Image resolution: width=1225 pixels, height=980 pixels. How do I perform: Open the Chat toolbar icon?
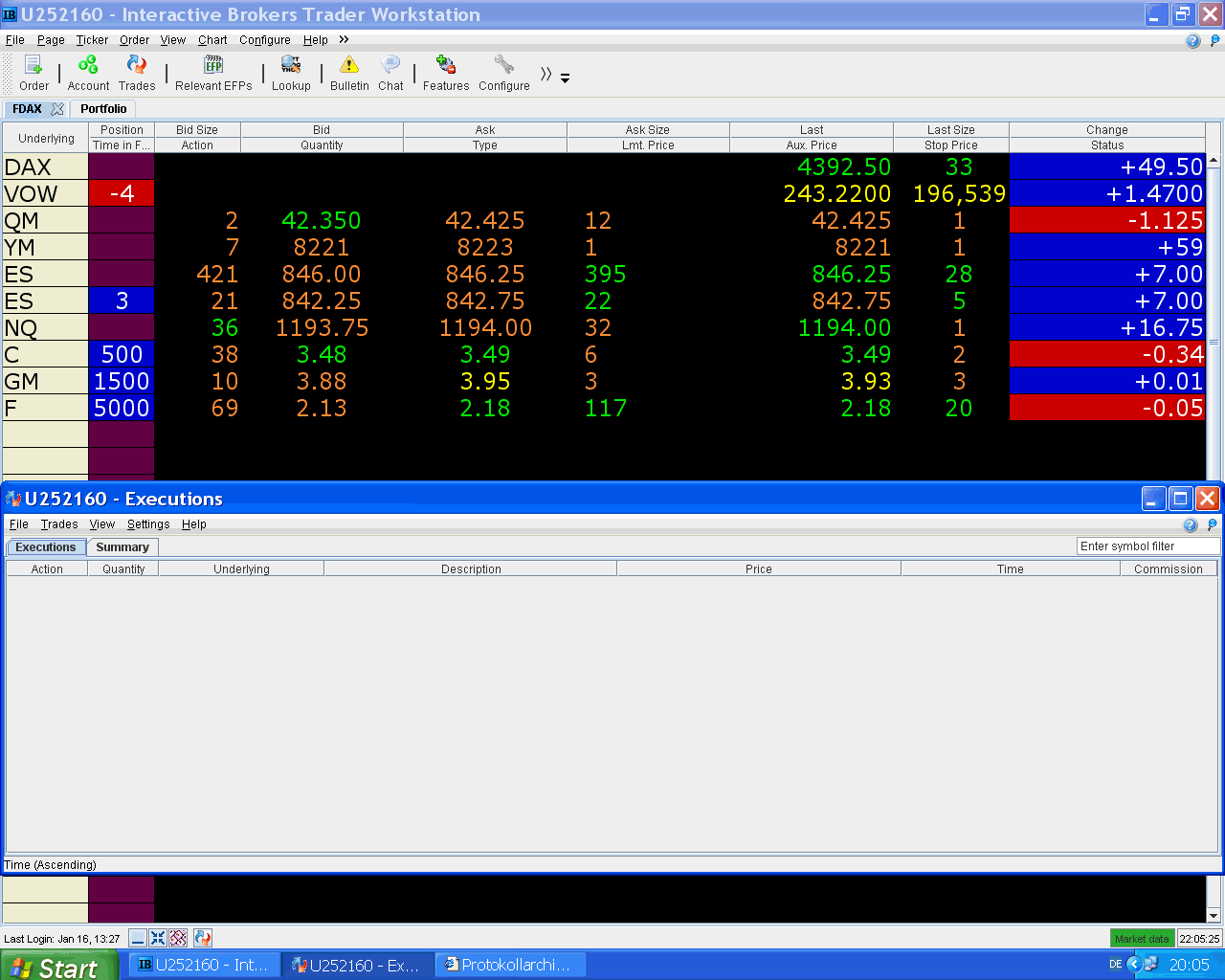coord(390,73)
